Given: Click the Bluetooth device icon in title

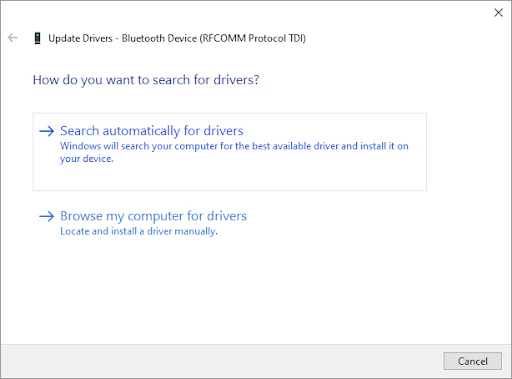Looking at the screenshot, I should (x=38, y=38).
